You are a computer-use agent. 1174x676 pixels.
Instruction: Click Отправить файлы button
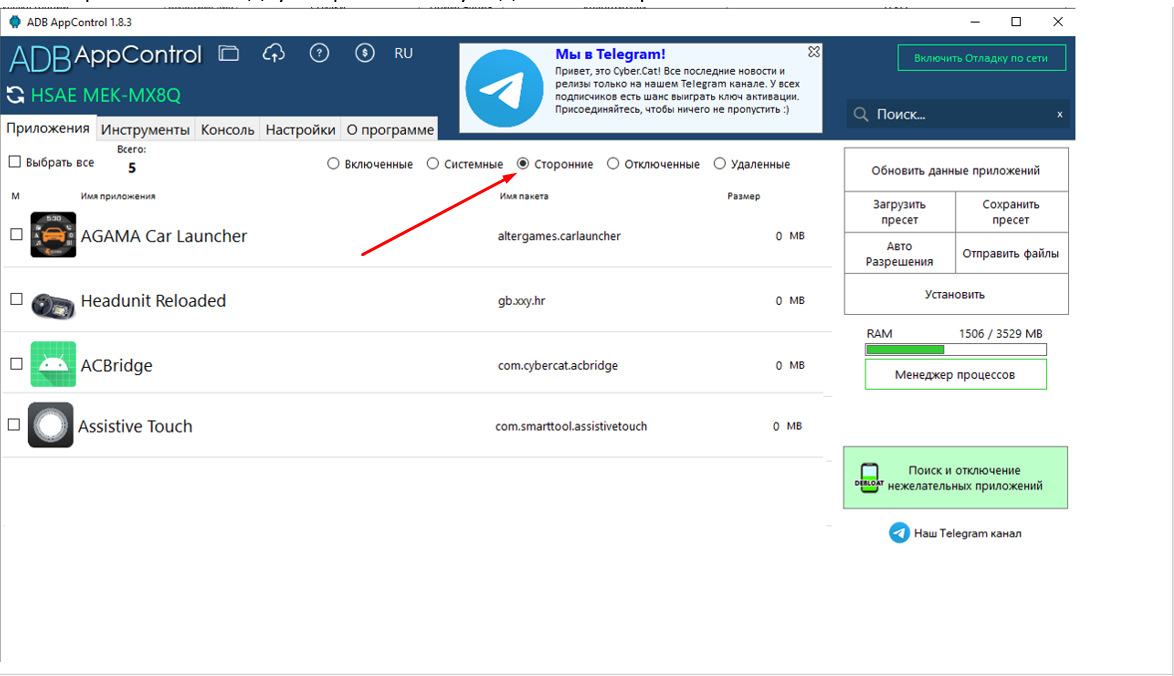[x=1011, y=253]
